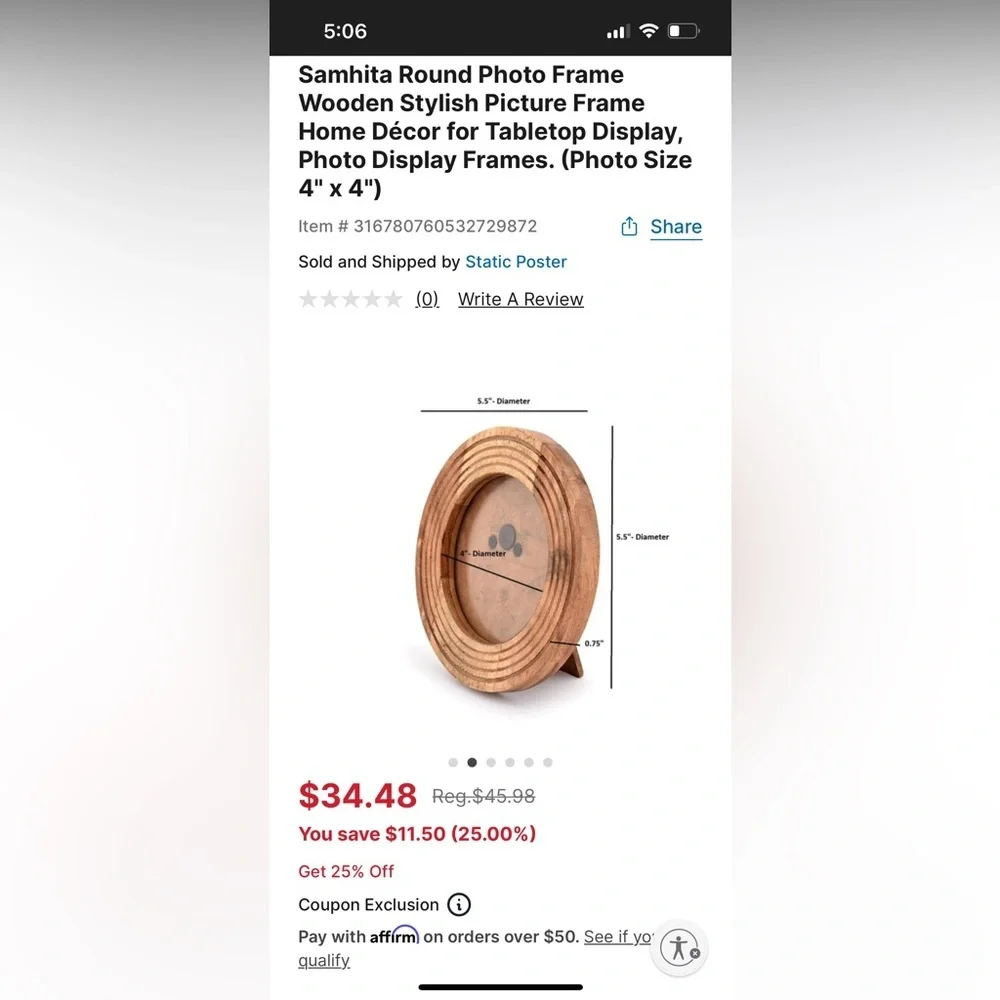Select the fifth image carousel dot
Screen dimensions: 1000x1000
[x=529, y=762]
